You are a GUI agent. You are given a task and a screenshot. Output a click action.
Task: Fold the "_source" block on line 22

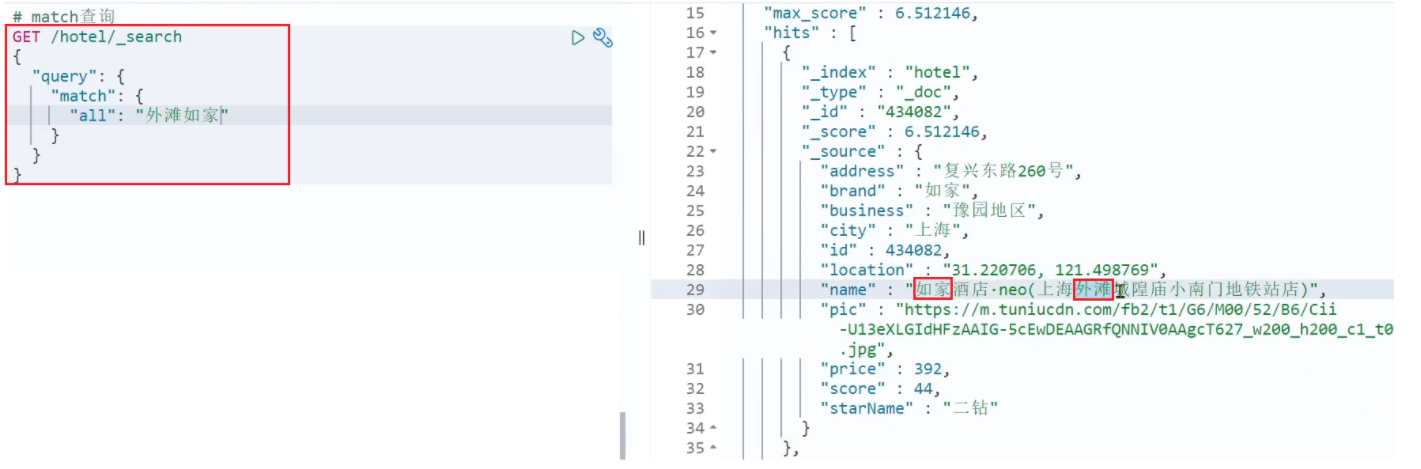pos(713,151)
